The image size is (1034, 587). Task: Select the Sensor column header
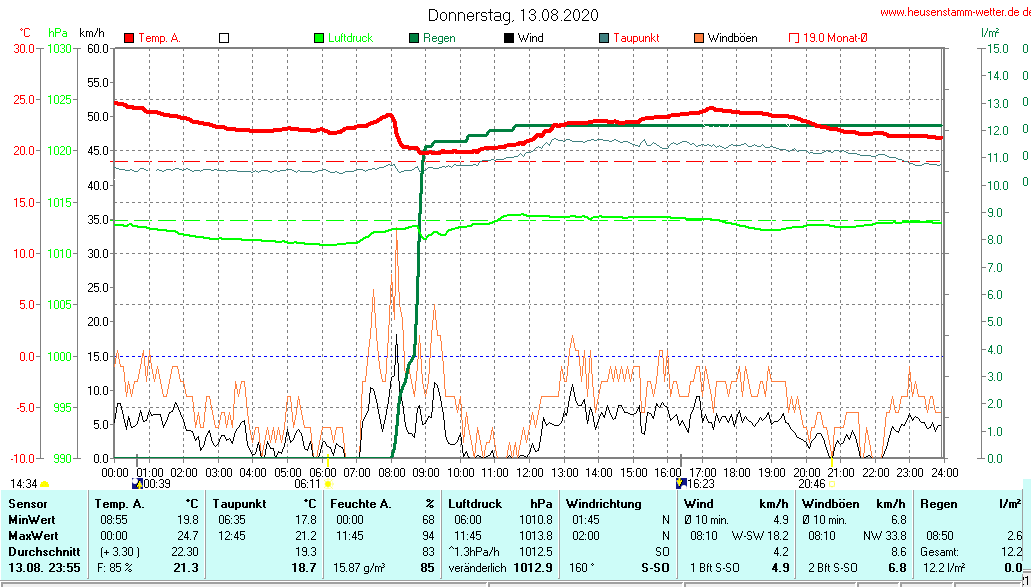(27, 504)
